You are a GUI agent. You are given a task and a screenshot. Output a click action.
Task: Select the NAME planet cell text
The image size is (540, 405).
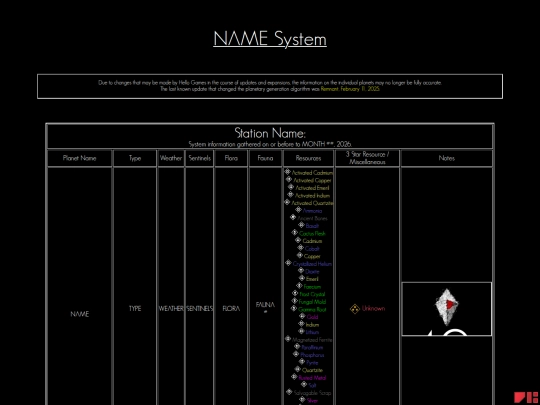[x=80, y=314]
